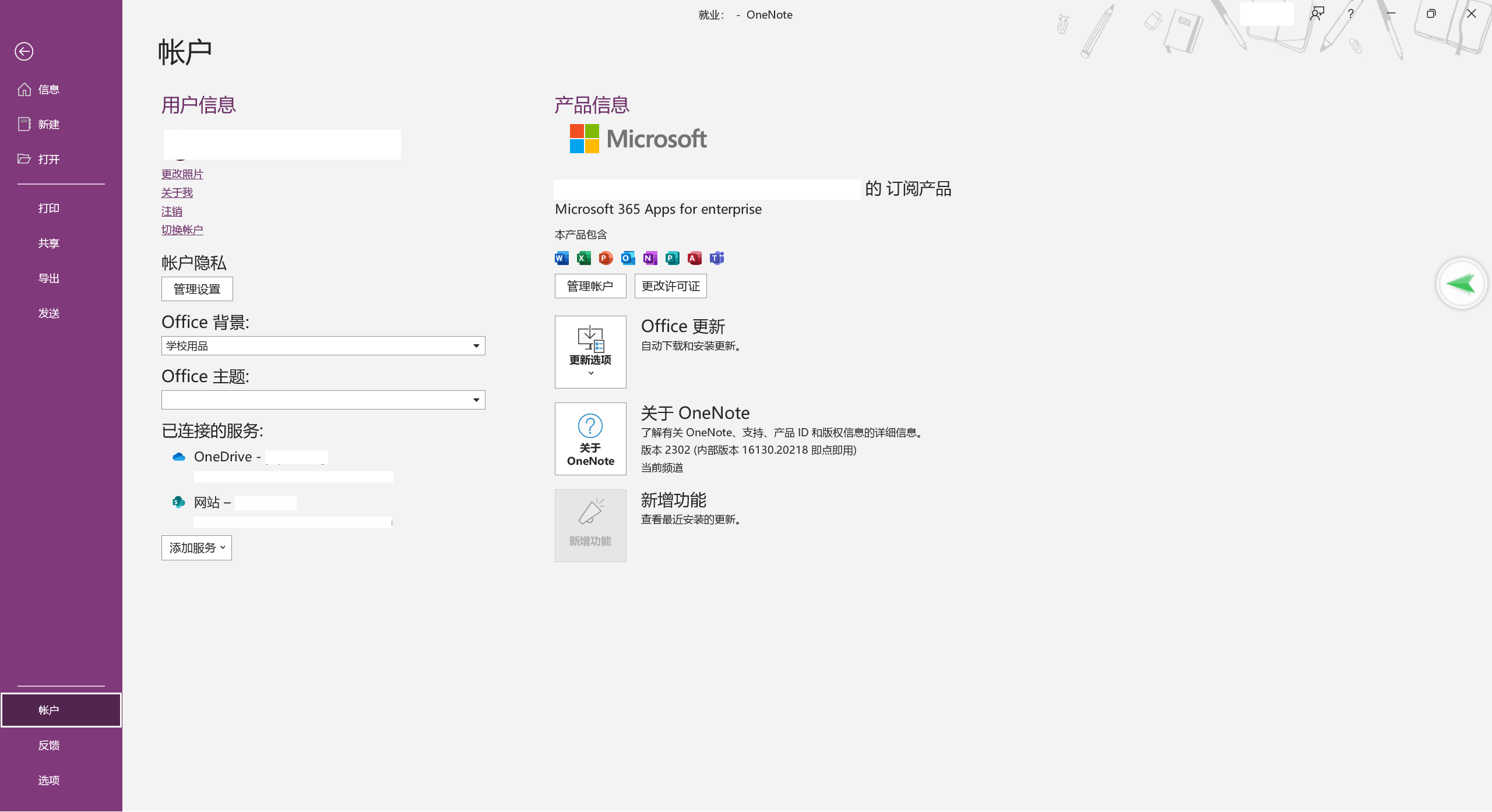1492x812 pixels.
Task: Select 导出 in the sidebar
Action: click(x=49, y=278)
